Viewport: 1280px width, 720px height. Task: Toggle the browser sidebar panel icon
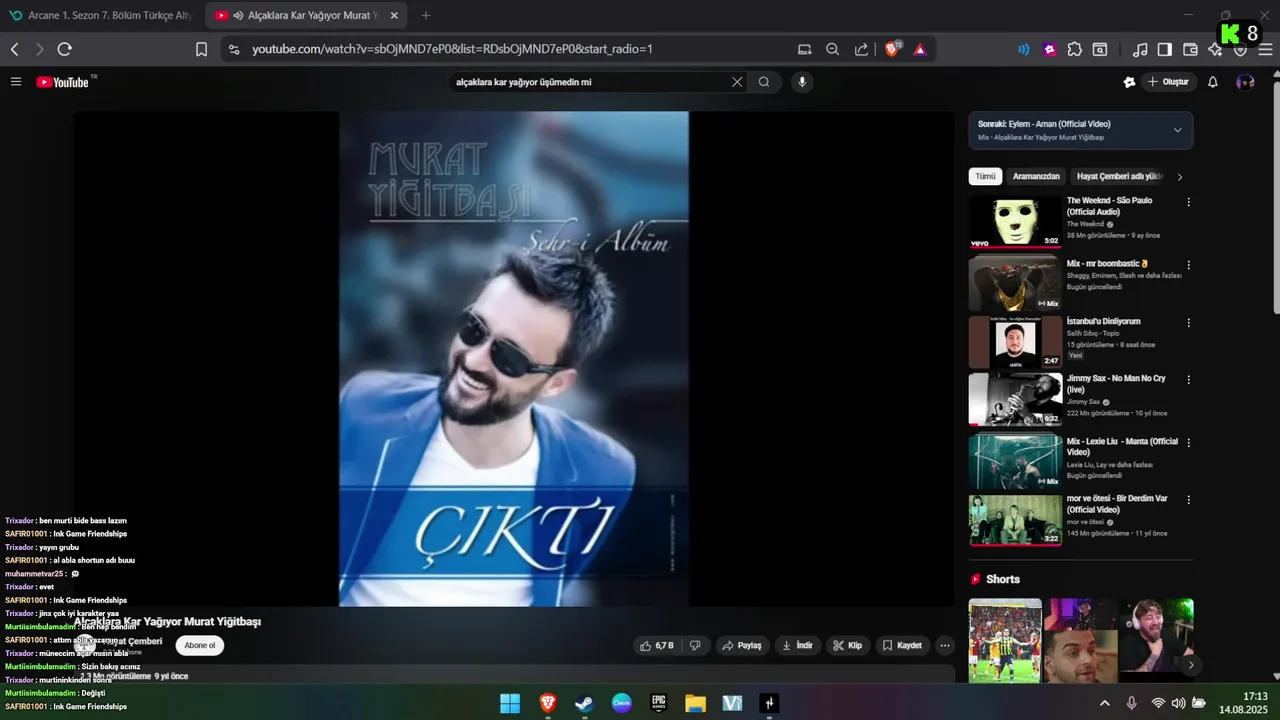1165,49
